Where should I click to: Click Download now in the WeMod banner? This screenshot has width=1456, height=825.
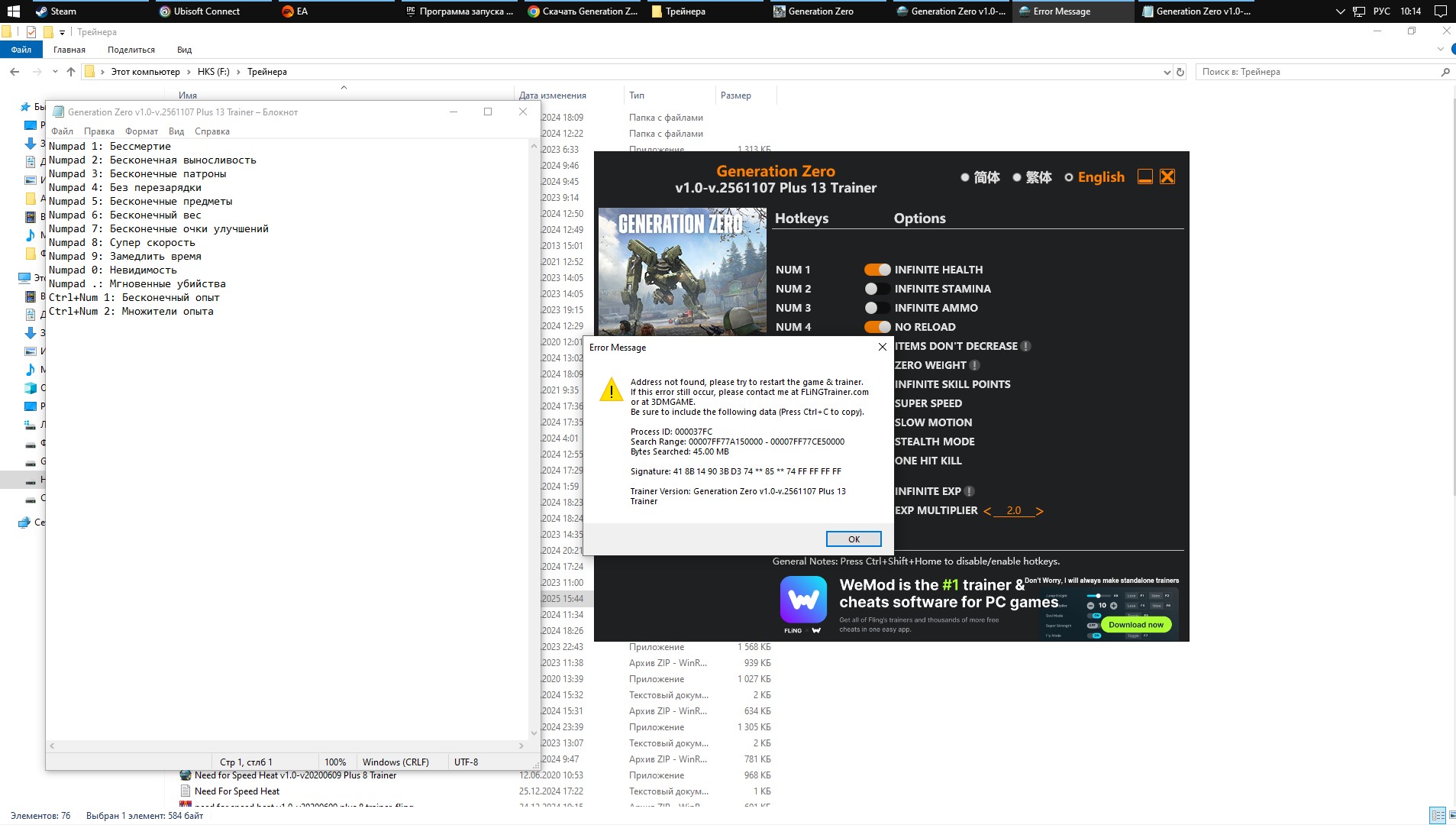click(x=1135, y=625)
